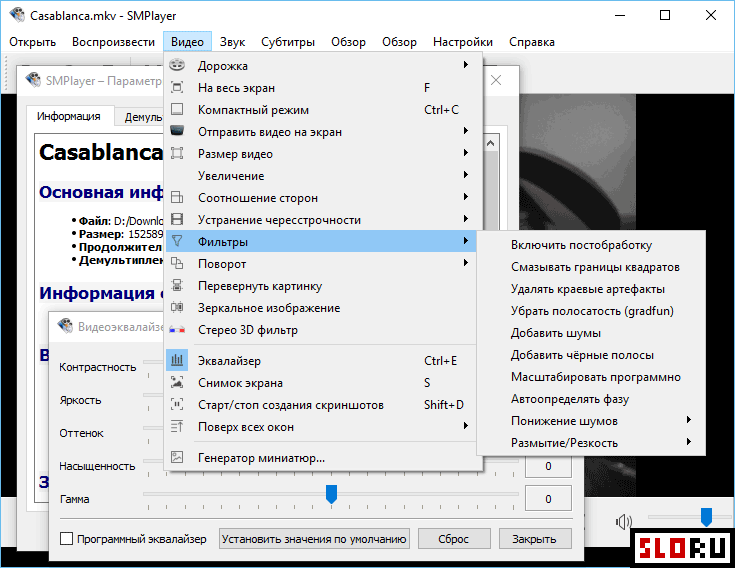This screenshot has width=735, height=568.
Task: Expand the Размытие/Резкость submenu
Action: [591, 443]
